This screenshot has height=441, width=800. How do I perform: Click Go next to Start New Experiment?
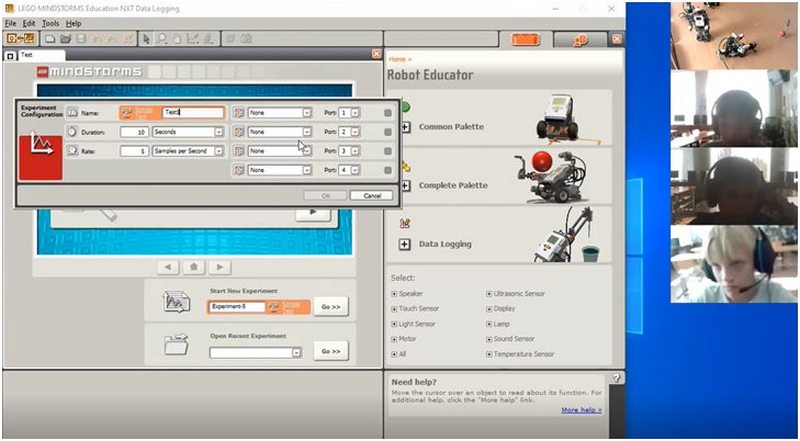331,307
